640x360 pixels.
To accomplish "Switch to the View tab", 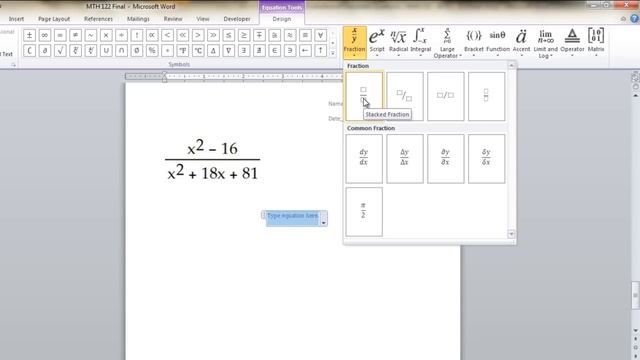I will [203, 19].
